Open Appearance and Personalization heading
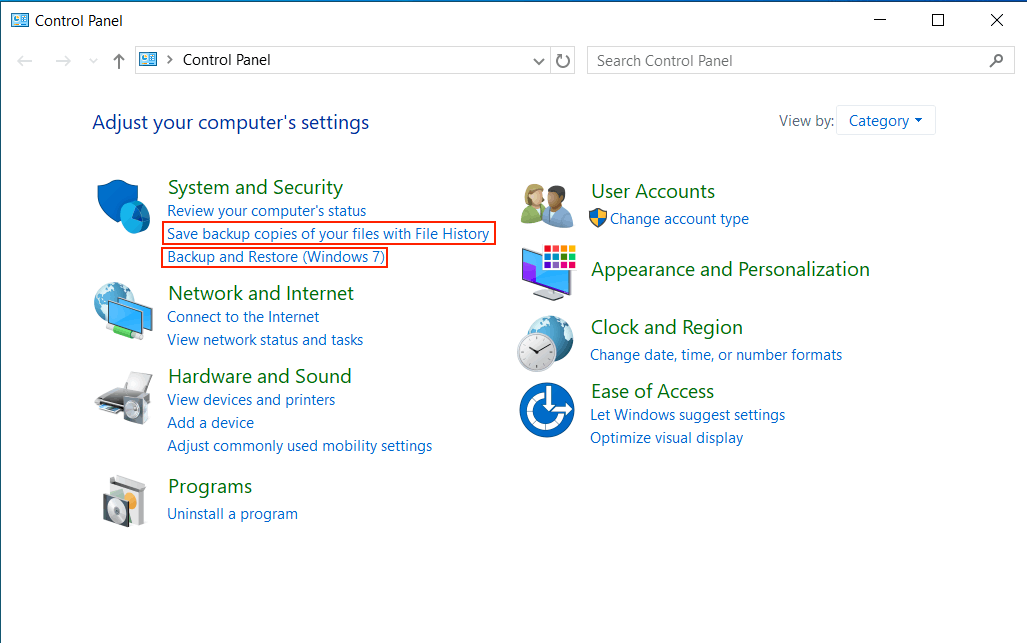Screen dimensions: 1027x643 click(x=730, y=270)
